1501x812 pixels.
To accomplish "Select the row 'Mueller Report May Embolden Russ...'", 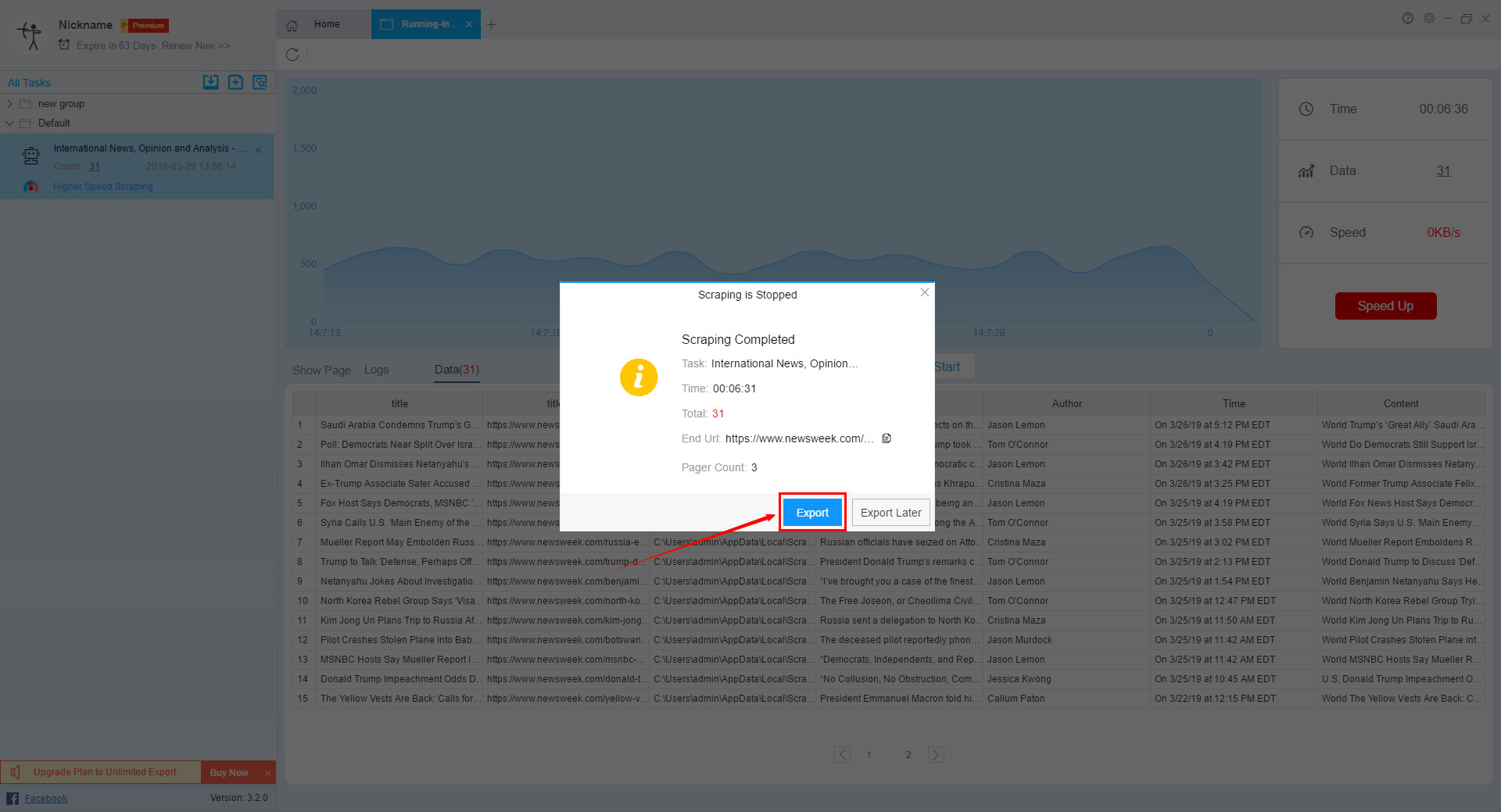I will coord(889,542).
